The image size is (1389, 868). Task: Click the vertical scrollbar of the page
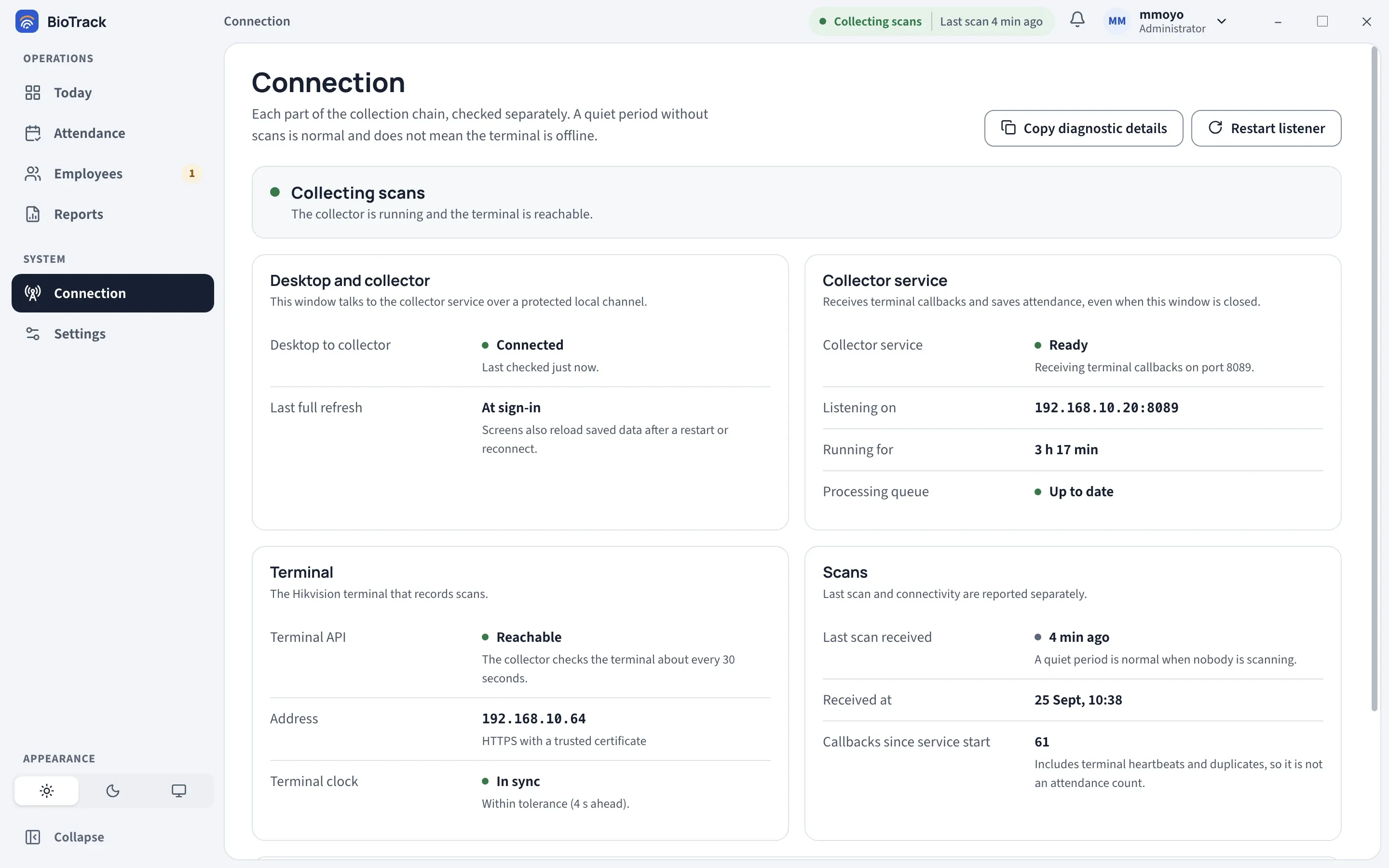pyautogui.click(x=1374, y=379)
